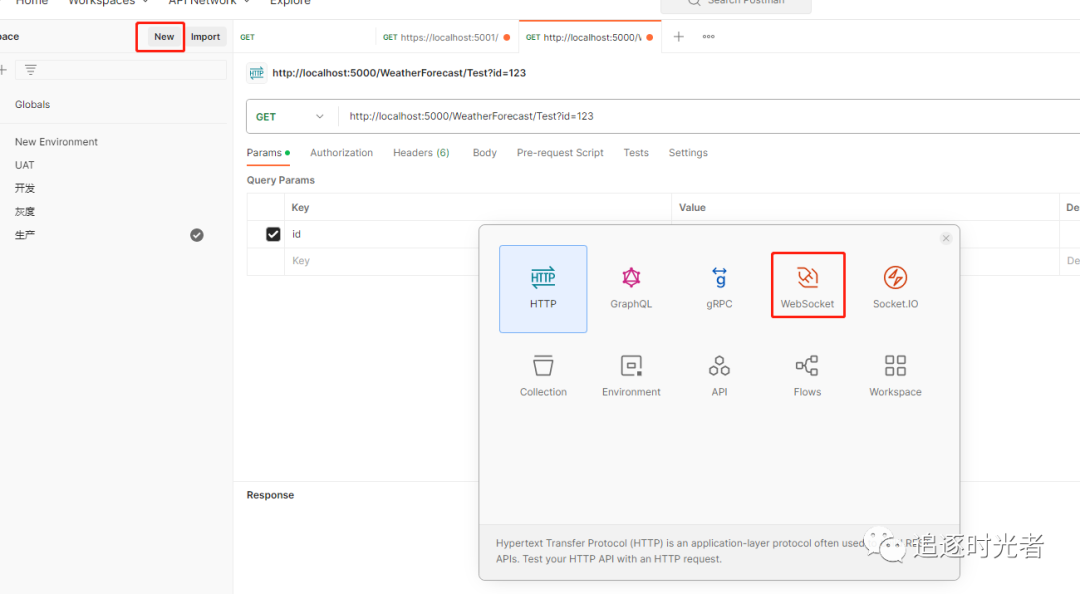Open the request Settings tab
This screenshot has height=594, width=1080.
pos(687,152)
